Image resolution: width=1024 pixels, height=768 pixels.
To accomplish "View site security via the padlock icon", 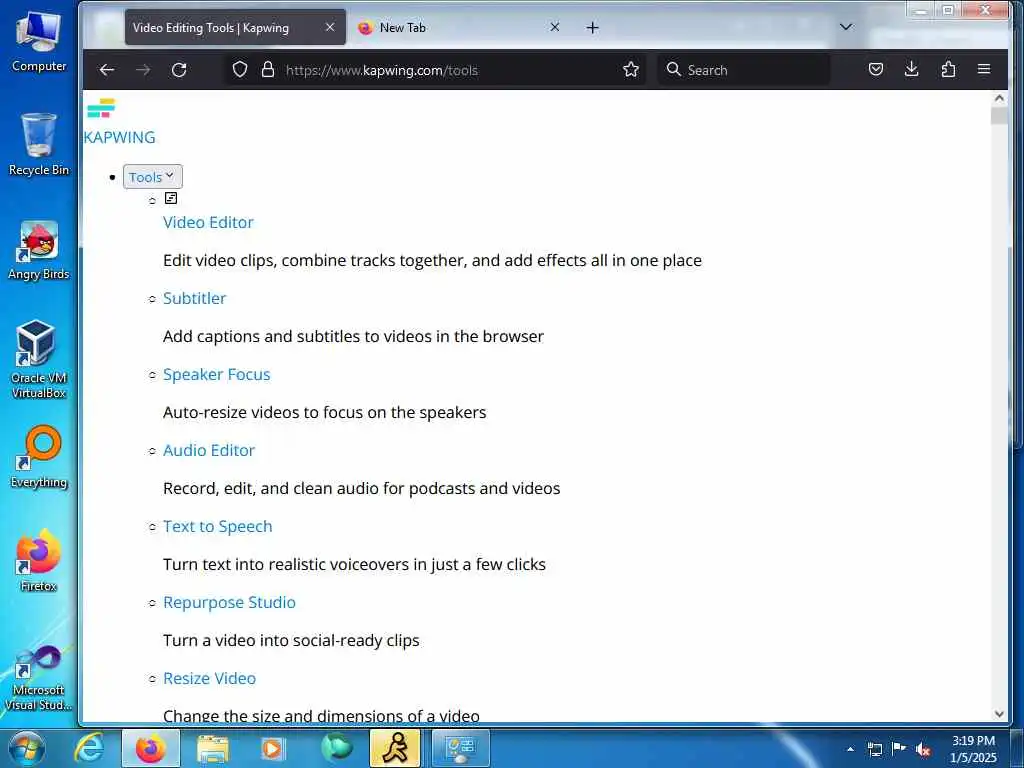I will (268, 69).
